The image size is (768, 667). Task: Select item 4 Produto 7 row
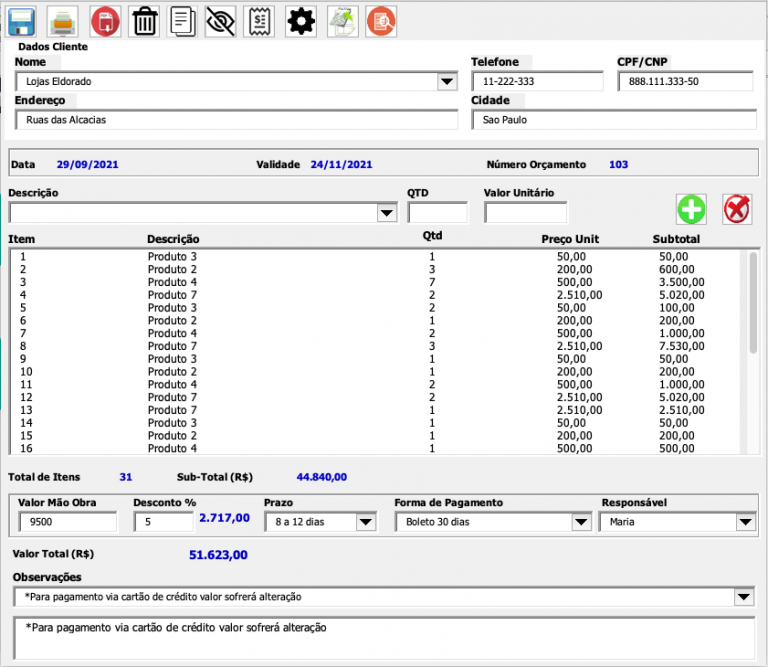pyautogui.click(x=375, y=295)
